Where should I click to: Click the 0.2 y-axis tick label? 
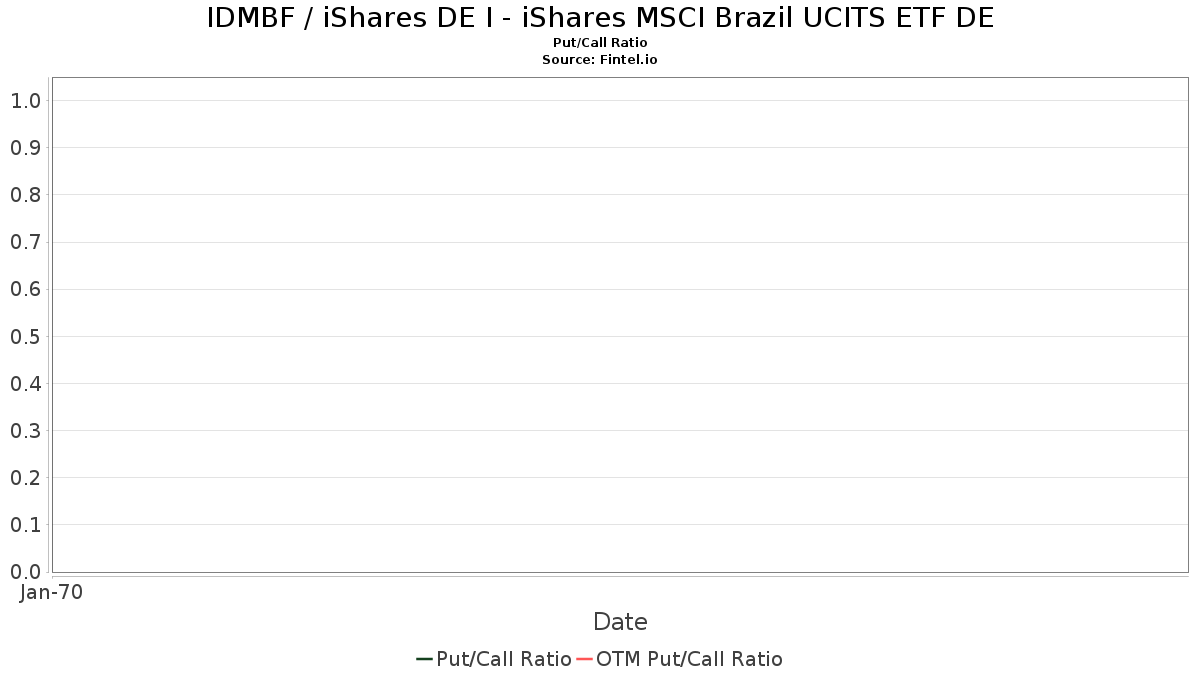(25, 478)
